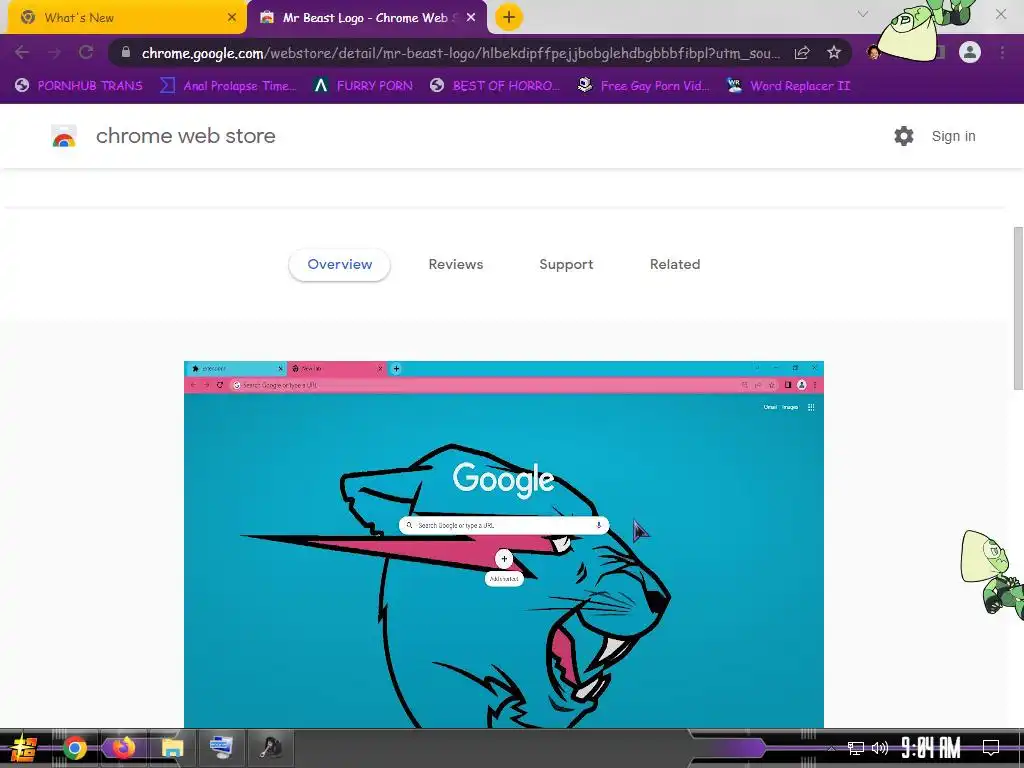Click the page vertical scrollbar thumb
This screenshot has height=768, width=1024.
tap(1018, 308)
